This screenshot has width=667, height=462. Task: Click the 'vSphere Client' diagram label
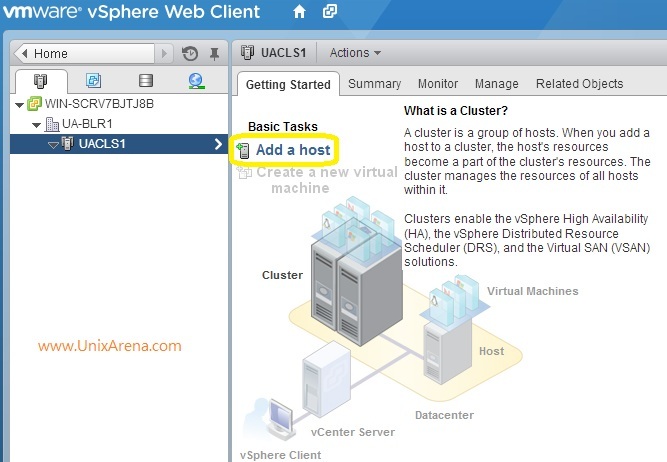click(x=280, y=455)
